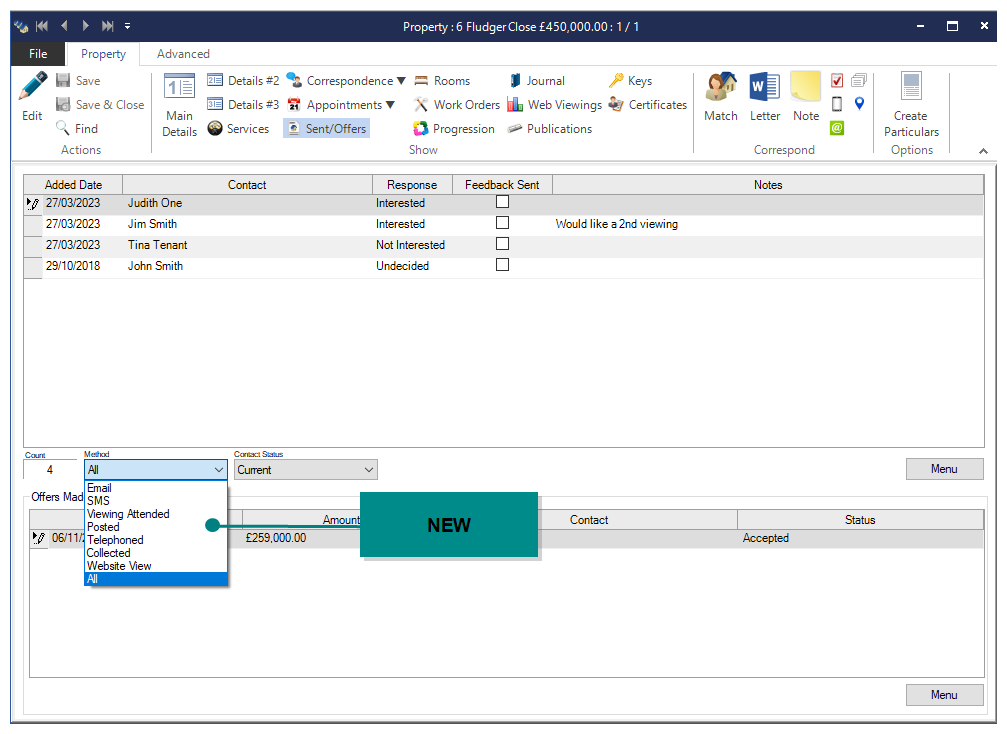Switch to the Advanced tab
This screenshot has height=734, width=1007.
coord(183,54)
